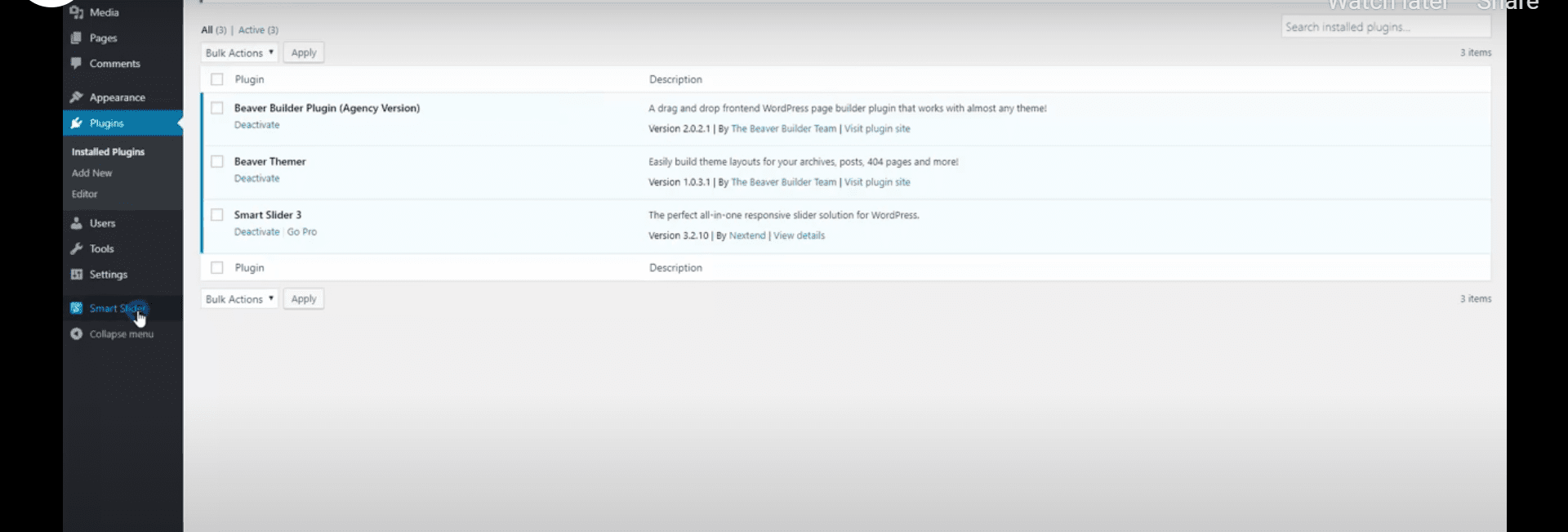Viewport: 1568px width, 532px height.
Task: Open the Nextend author link
Action: [747, 235]
